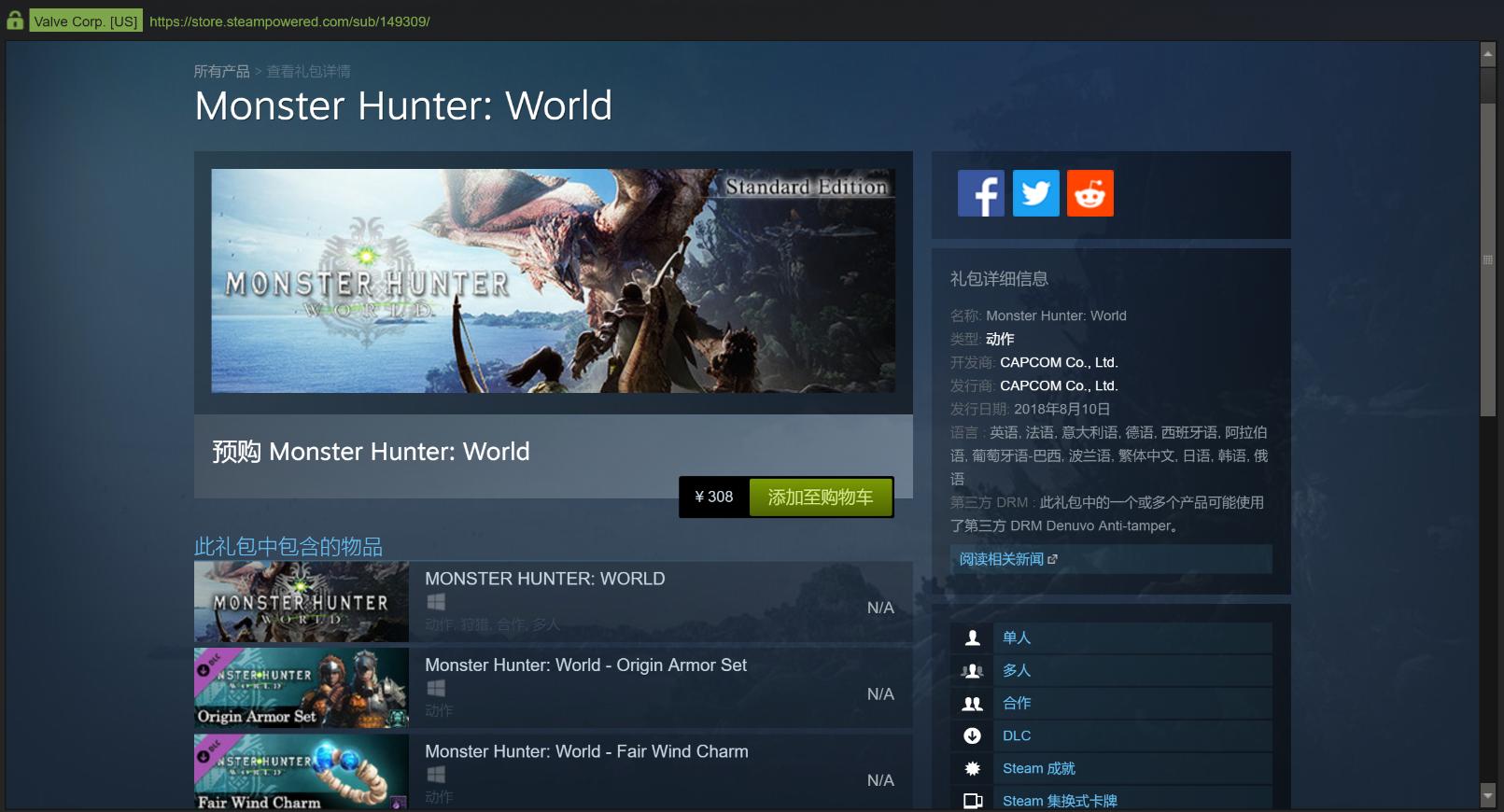This screenshot has height=812, width=1504.
Task: Click the vertical scrollbar thumb
Action: coord(1488,259)
